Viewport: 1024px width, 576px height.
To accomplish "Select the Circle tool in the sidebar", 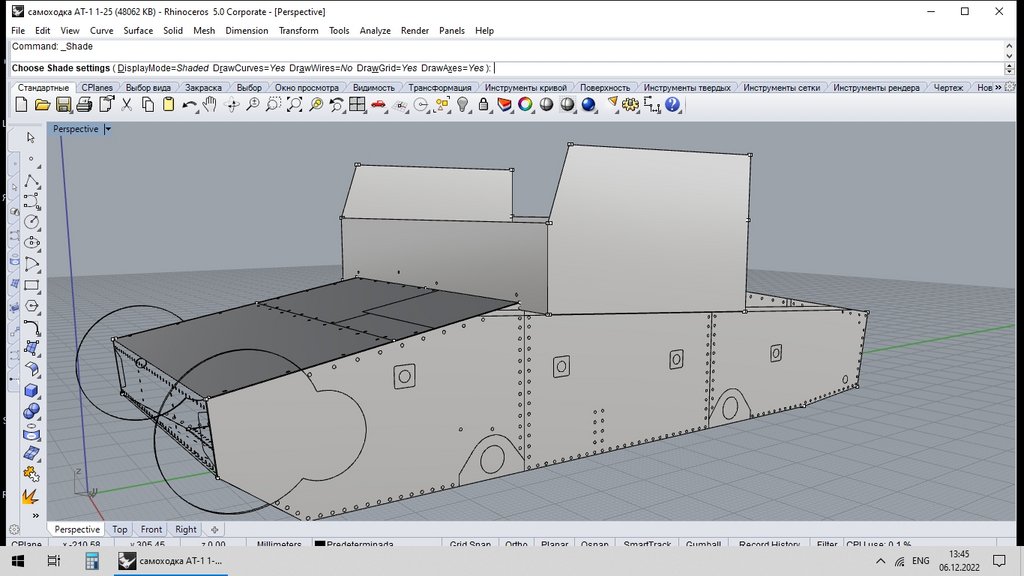I will (x=31, y=222).
